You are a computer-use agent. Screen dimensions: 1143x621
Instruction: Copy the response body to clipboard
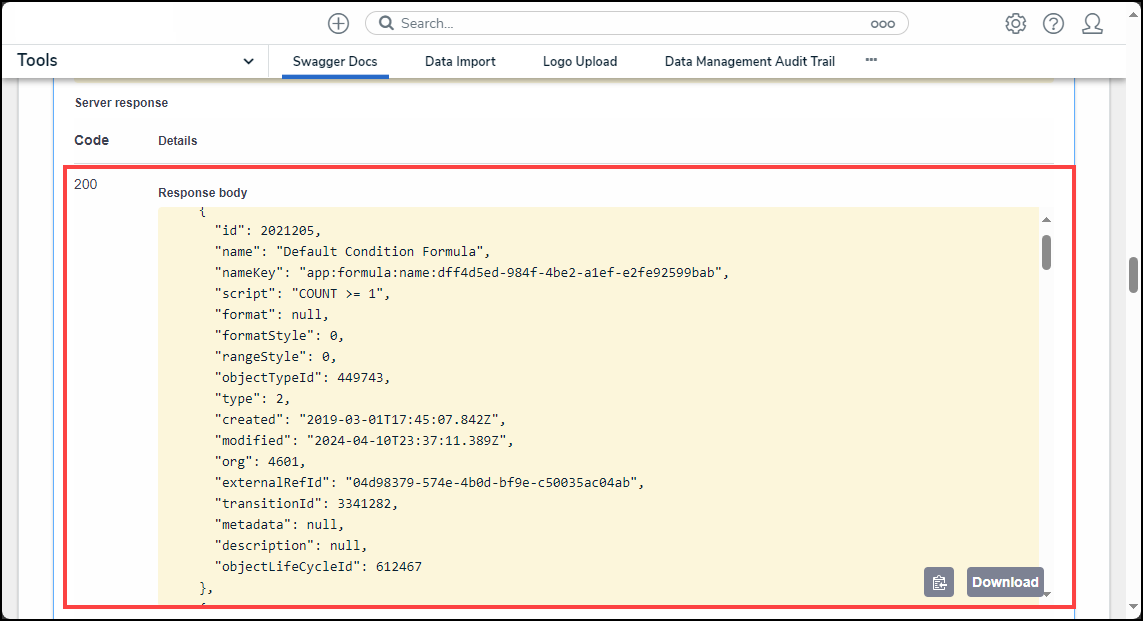point(939,582)
